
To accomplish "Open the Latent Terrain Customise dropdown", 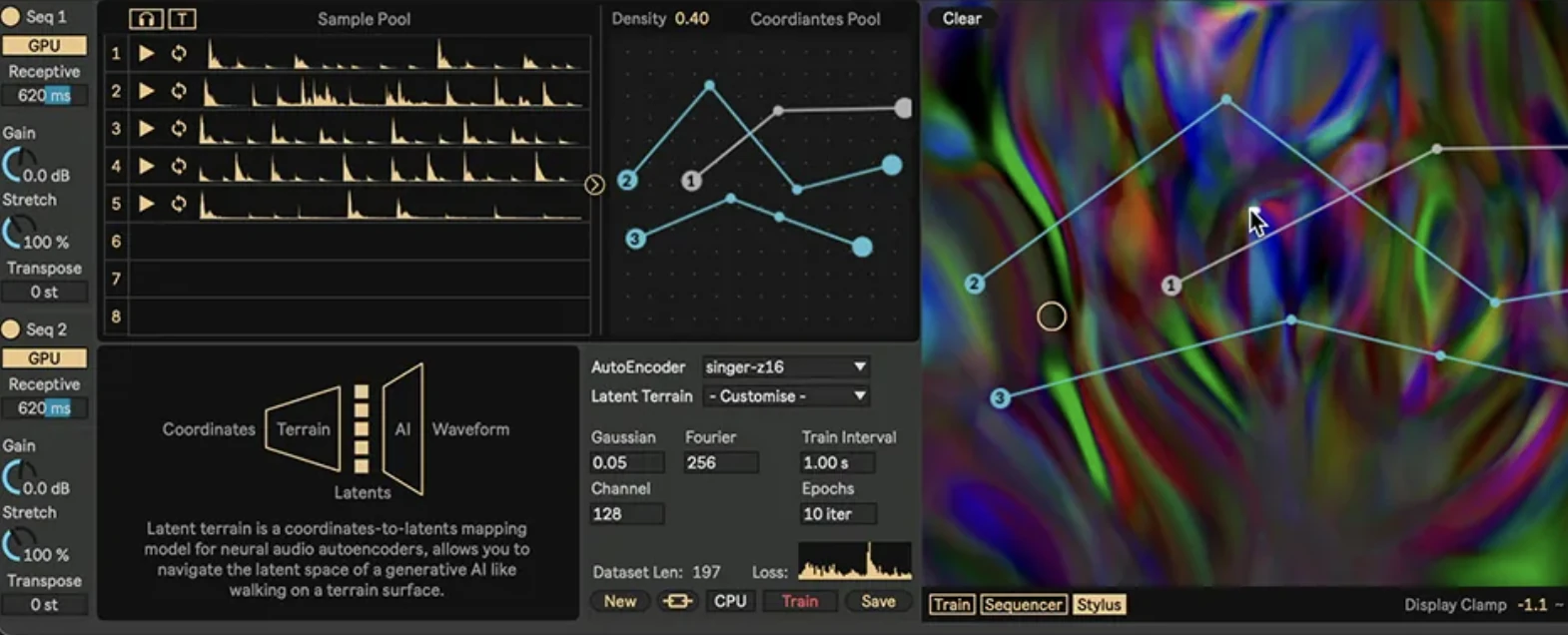I will tap(786, 395).
